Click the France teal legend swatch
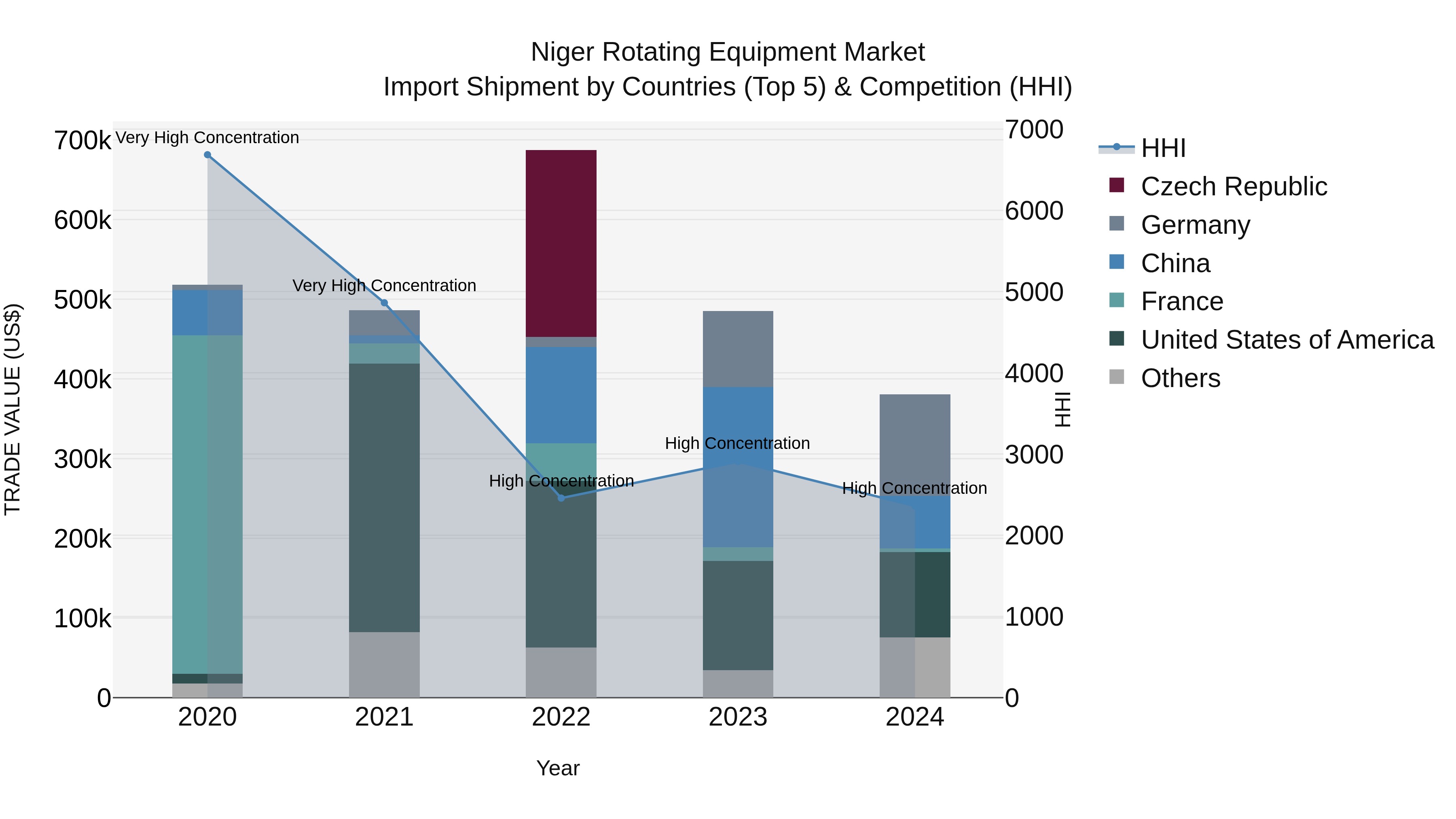1456x819 pixels. pos(1117,300)
